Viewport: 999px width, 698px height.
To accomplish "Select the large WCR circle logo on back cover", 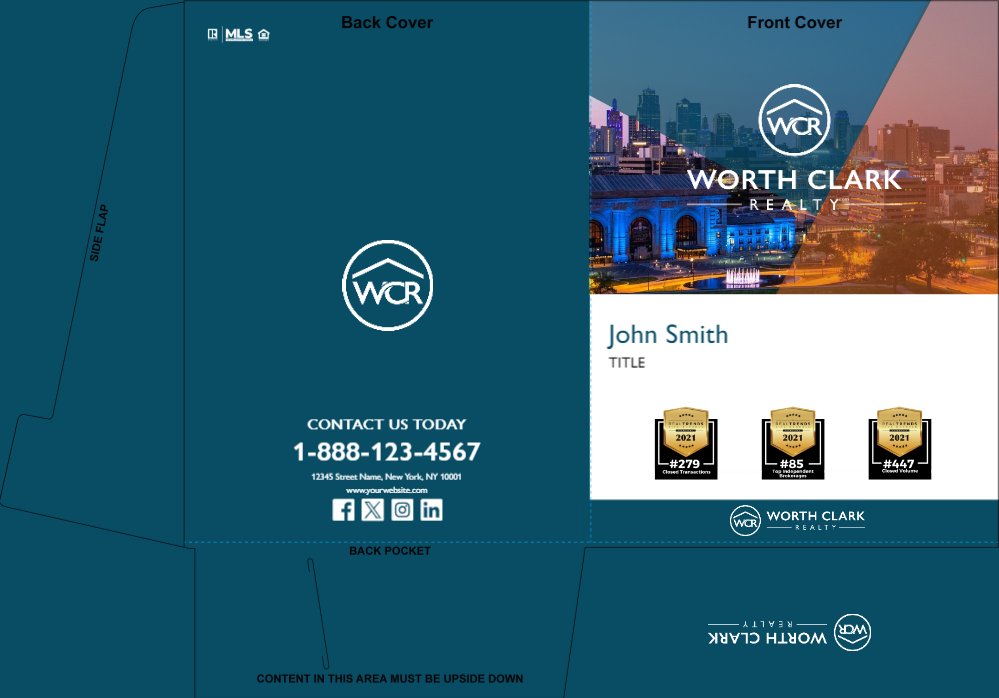I will click(387, 285).
